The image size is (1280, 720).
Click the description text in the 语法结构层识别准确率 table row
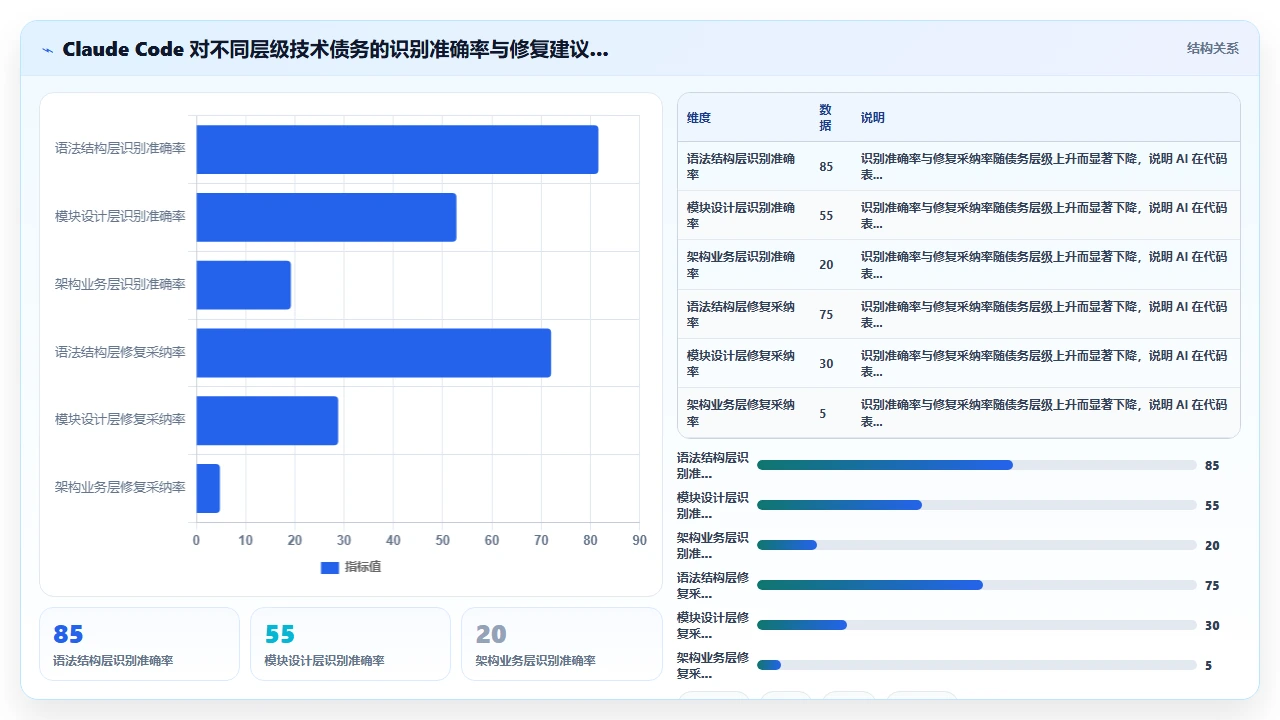(x=1044, y=166)
